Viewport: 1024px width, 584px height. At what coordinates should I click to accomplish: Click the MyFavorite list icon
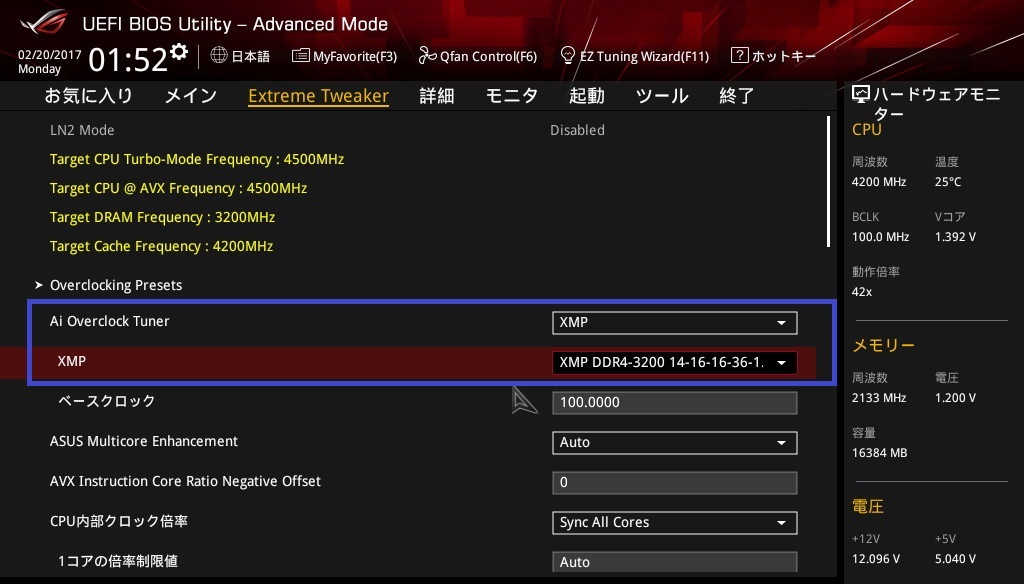click(x=300, y=56)
